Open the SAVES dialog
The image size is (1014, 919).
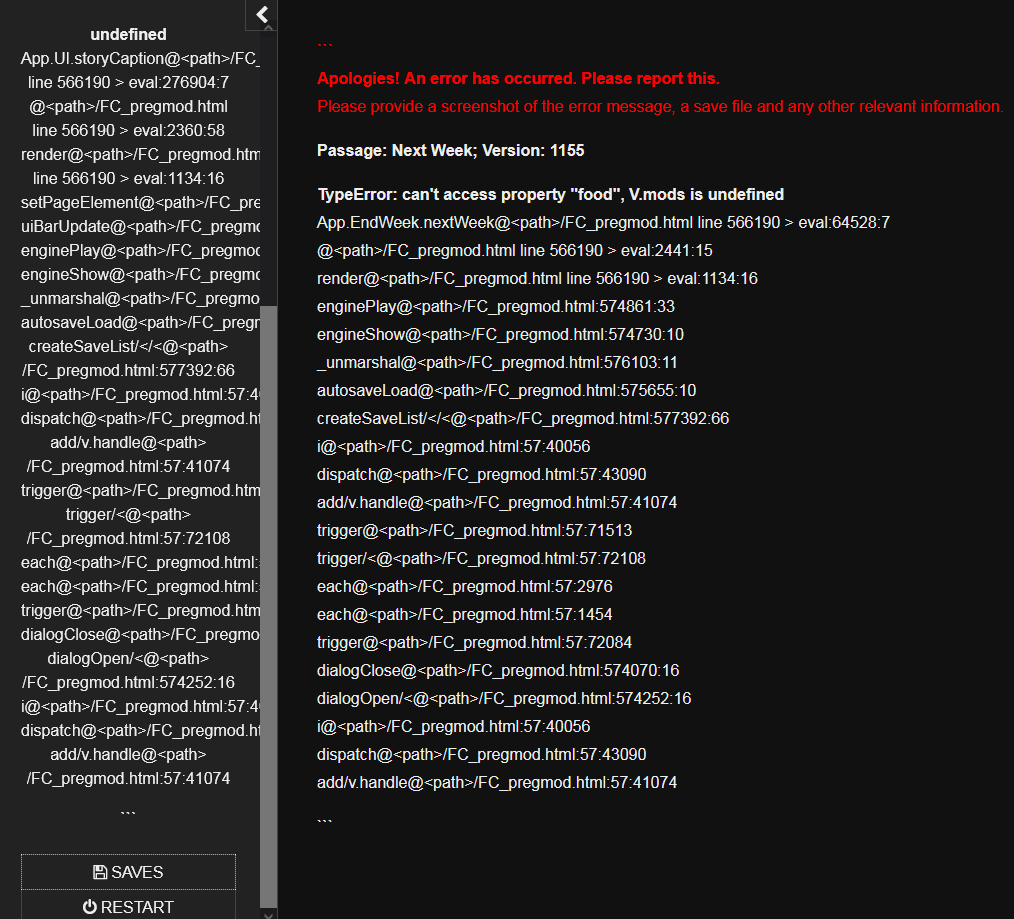pyautogui.click(x=128, y=872)
